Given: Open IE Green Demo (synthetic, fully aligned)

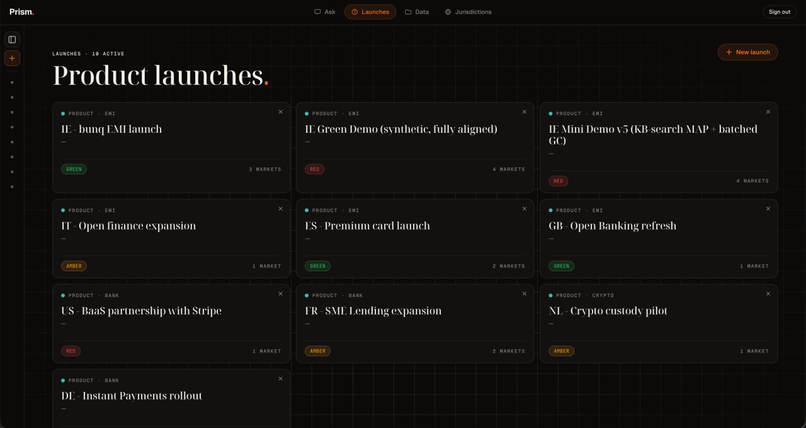Looking at the screenshot, I should tap(401, 129).
